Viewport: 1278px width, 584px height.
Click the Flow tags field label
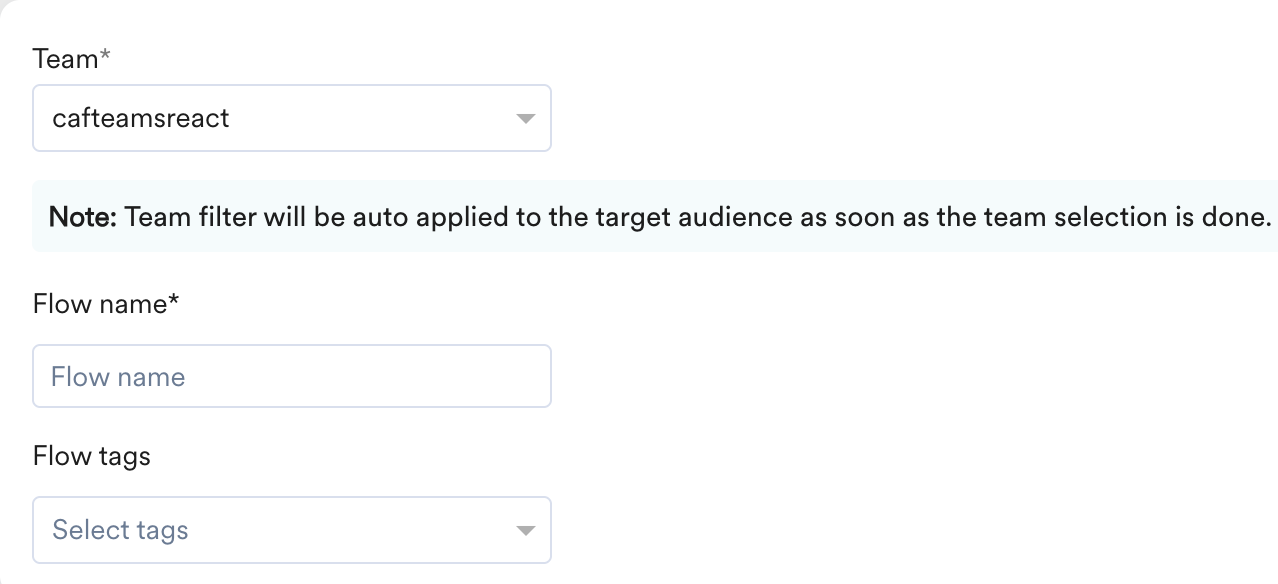(x=92, y=457)
